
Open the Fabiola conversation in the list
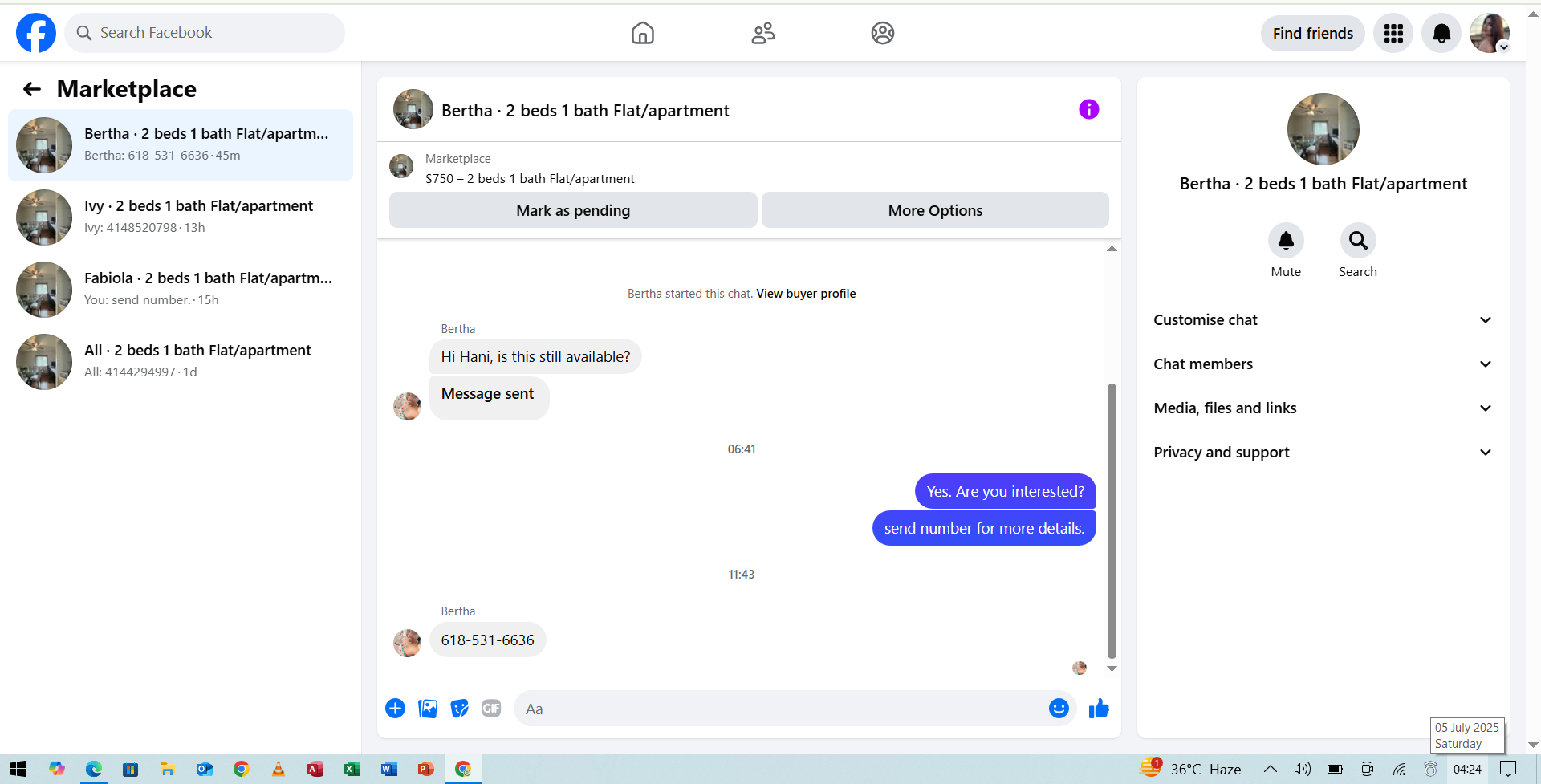tap(181, 290)
